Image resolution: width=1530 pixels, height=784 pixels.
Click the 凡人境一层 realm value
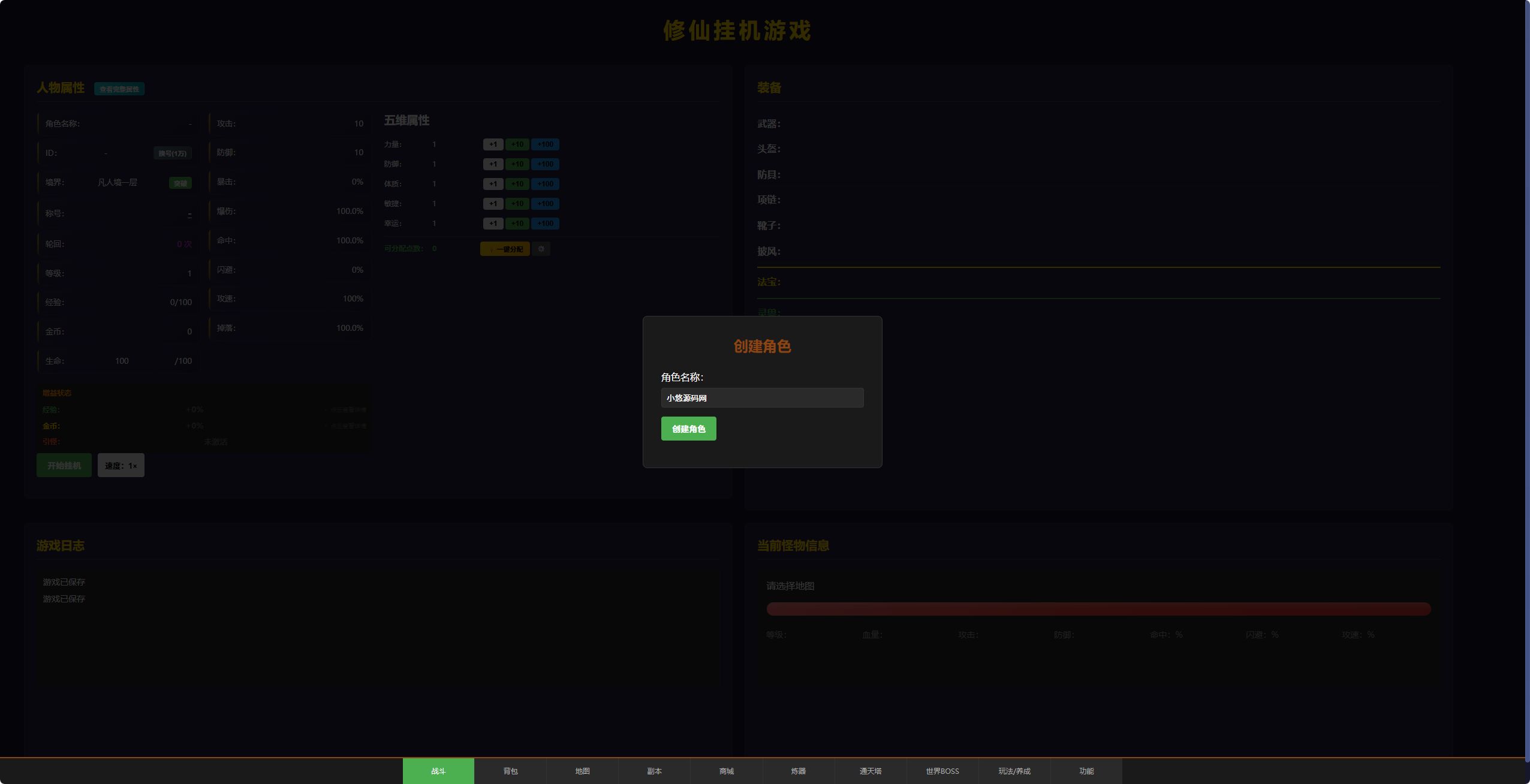point(117,182)
